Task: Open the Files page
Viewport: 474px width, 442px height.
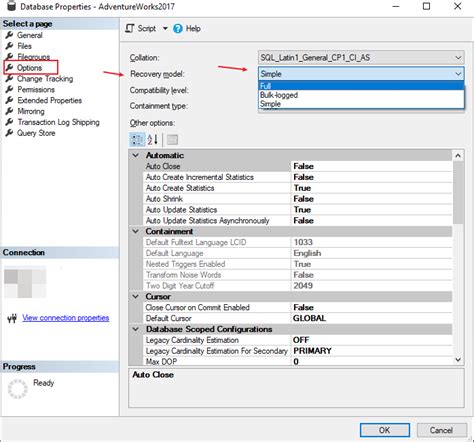Action: point(24,46)
